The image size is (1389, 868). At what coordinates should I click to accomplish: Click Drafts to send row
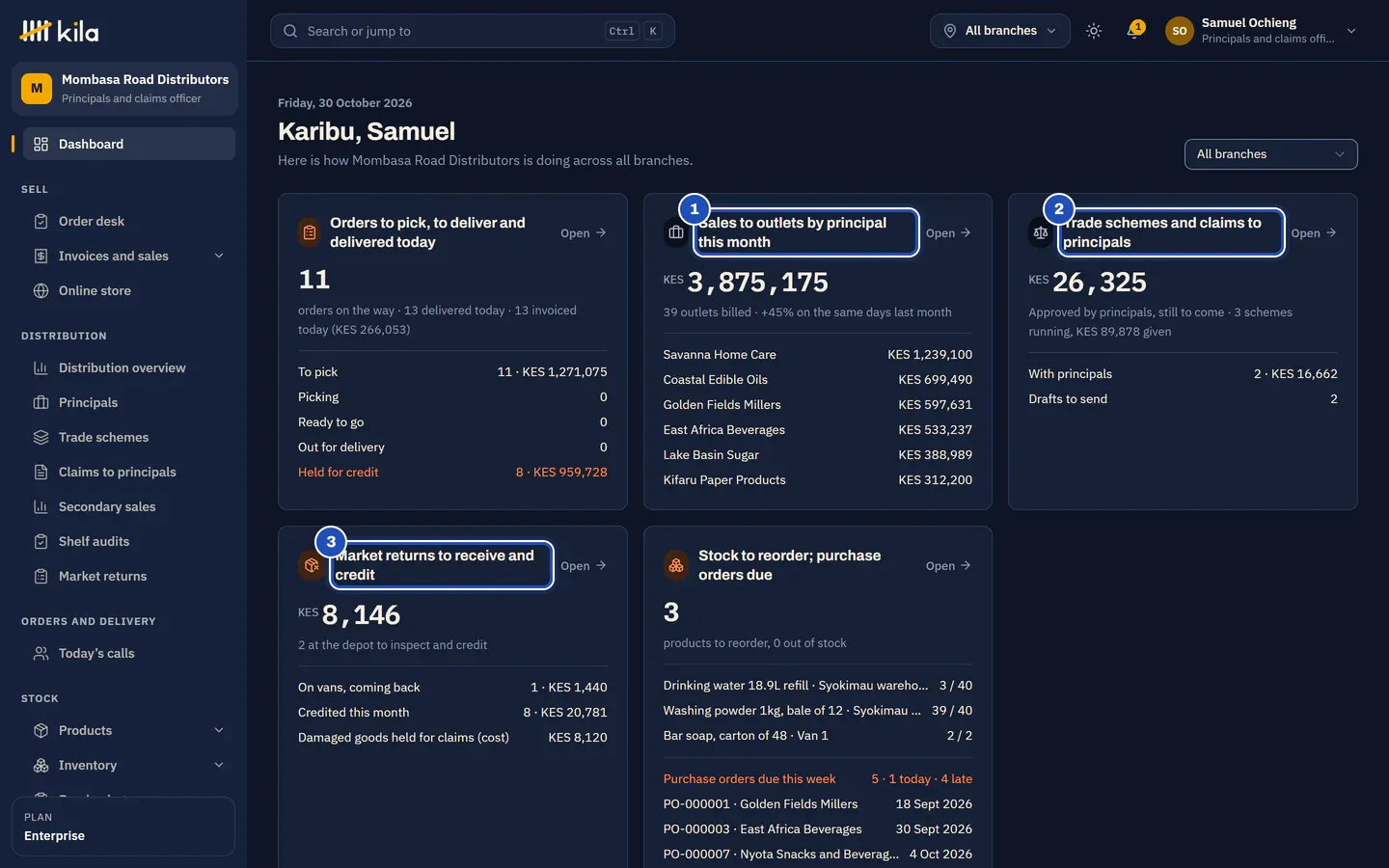point(1183,399)
